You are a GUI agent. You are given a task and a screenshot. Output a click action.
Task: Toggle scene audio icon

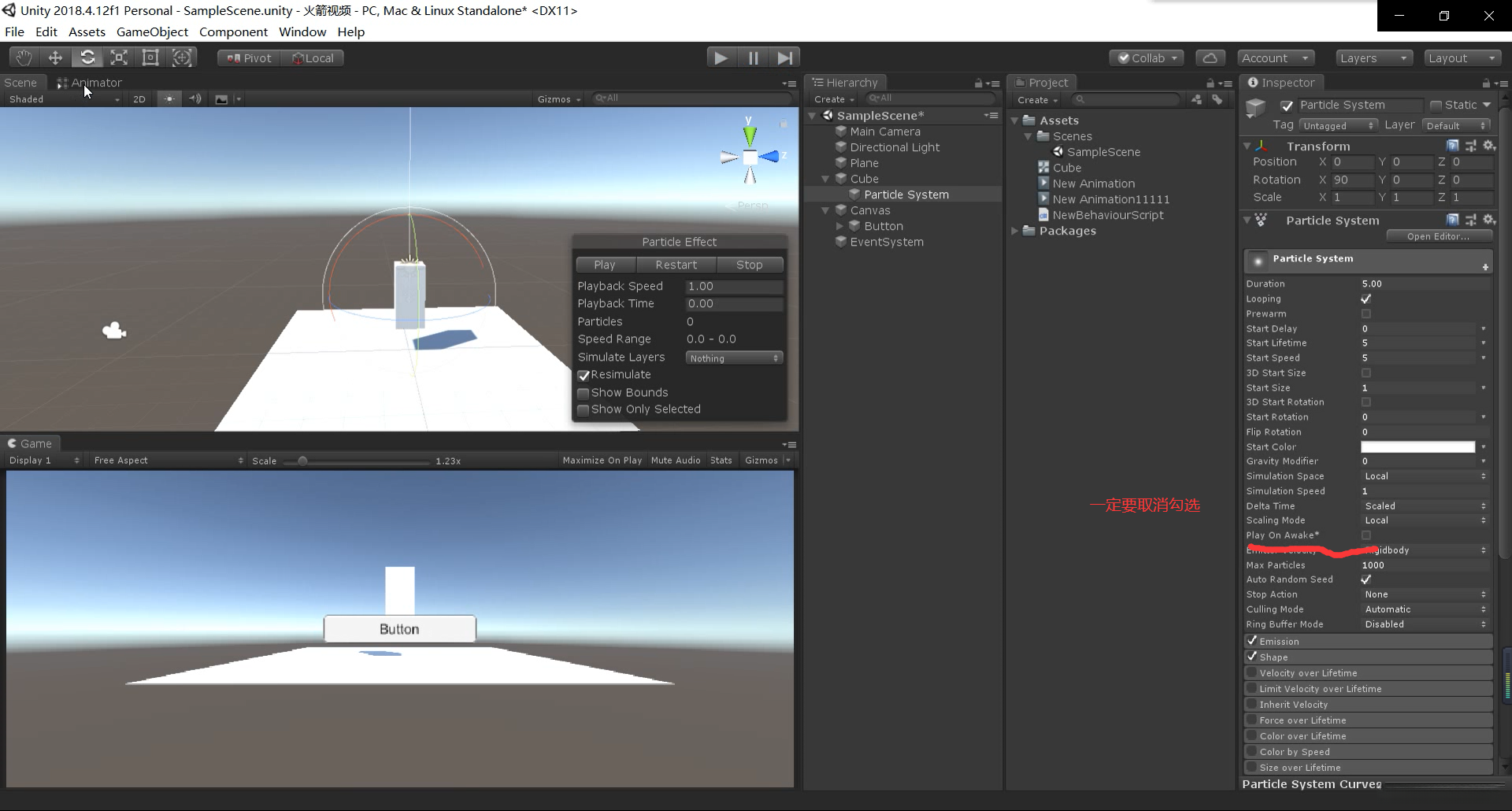point(195,98)
